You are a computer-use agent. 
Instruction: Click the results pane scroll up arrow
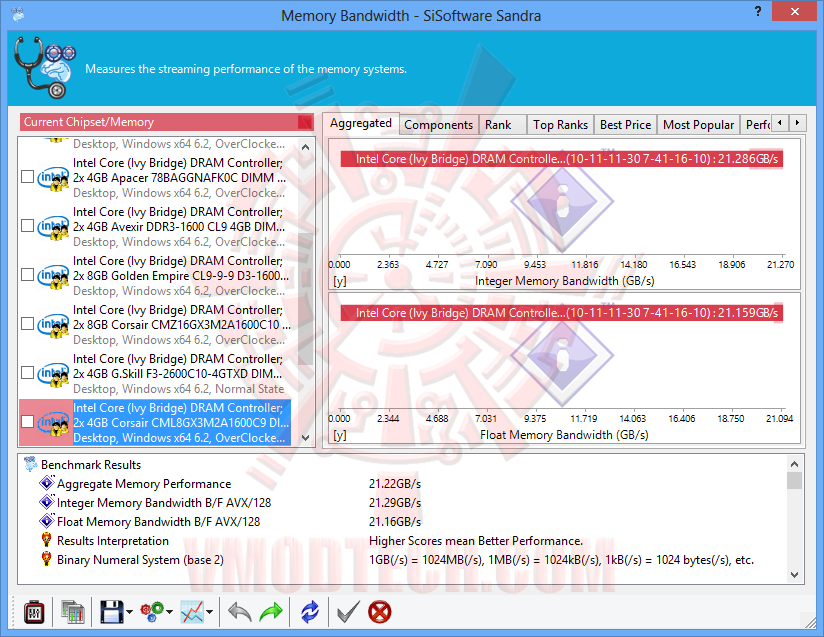(794, 464)
